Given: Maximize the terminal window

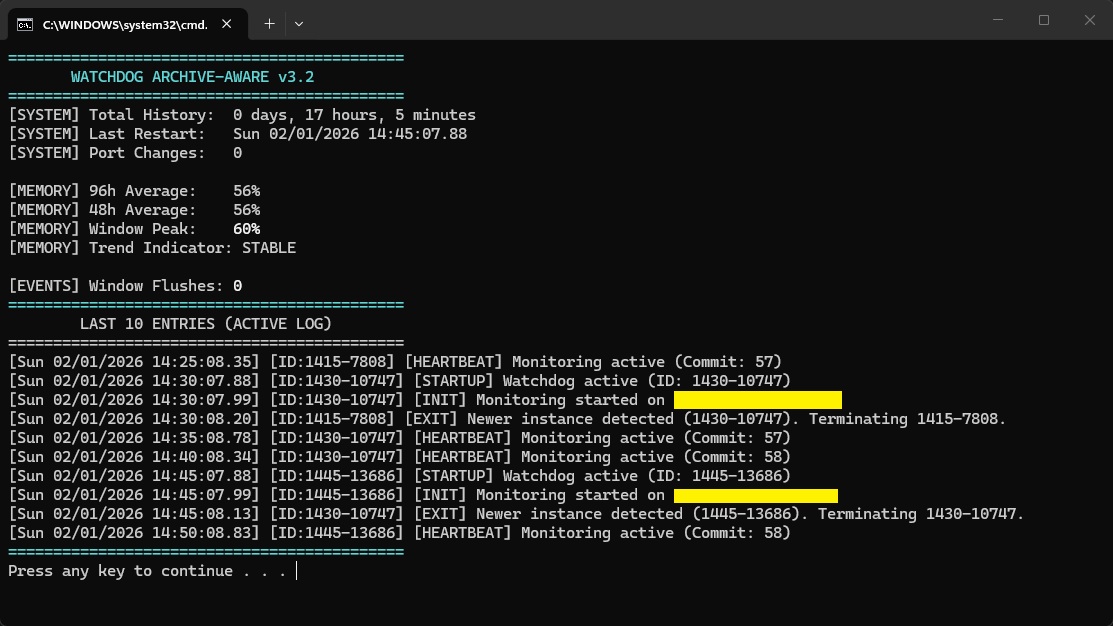Looking at the screenshot, I should tap(1043, 20).
